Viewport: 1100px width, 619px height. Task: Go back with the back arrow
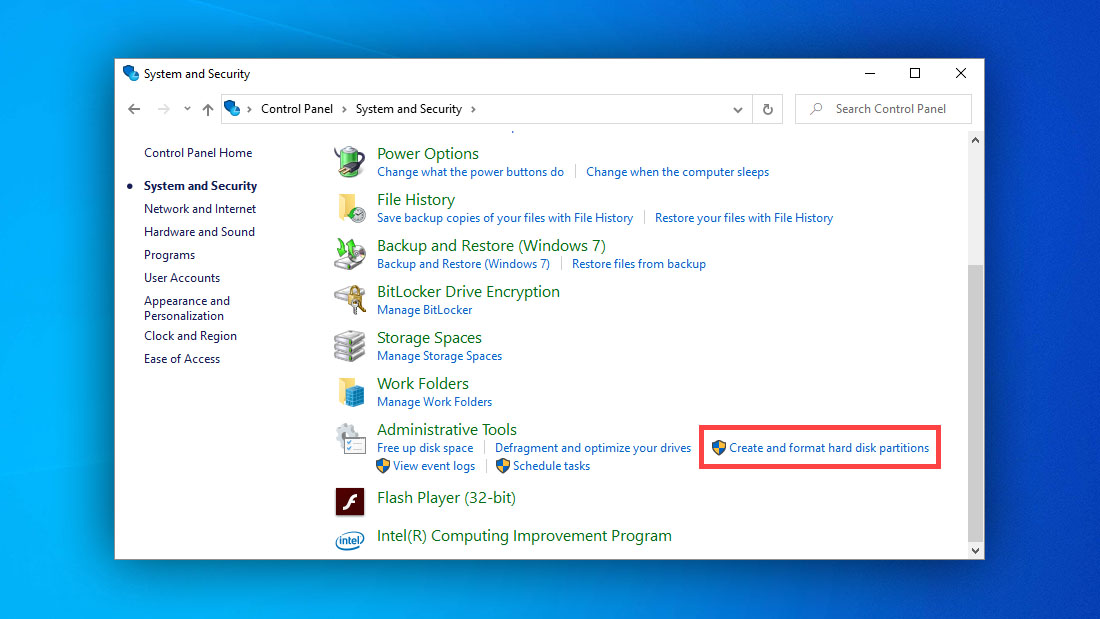(x=134, y=109)
